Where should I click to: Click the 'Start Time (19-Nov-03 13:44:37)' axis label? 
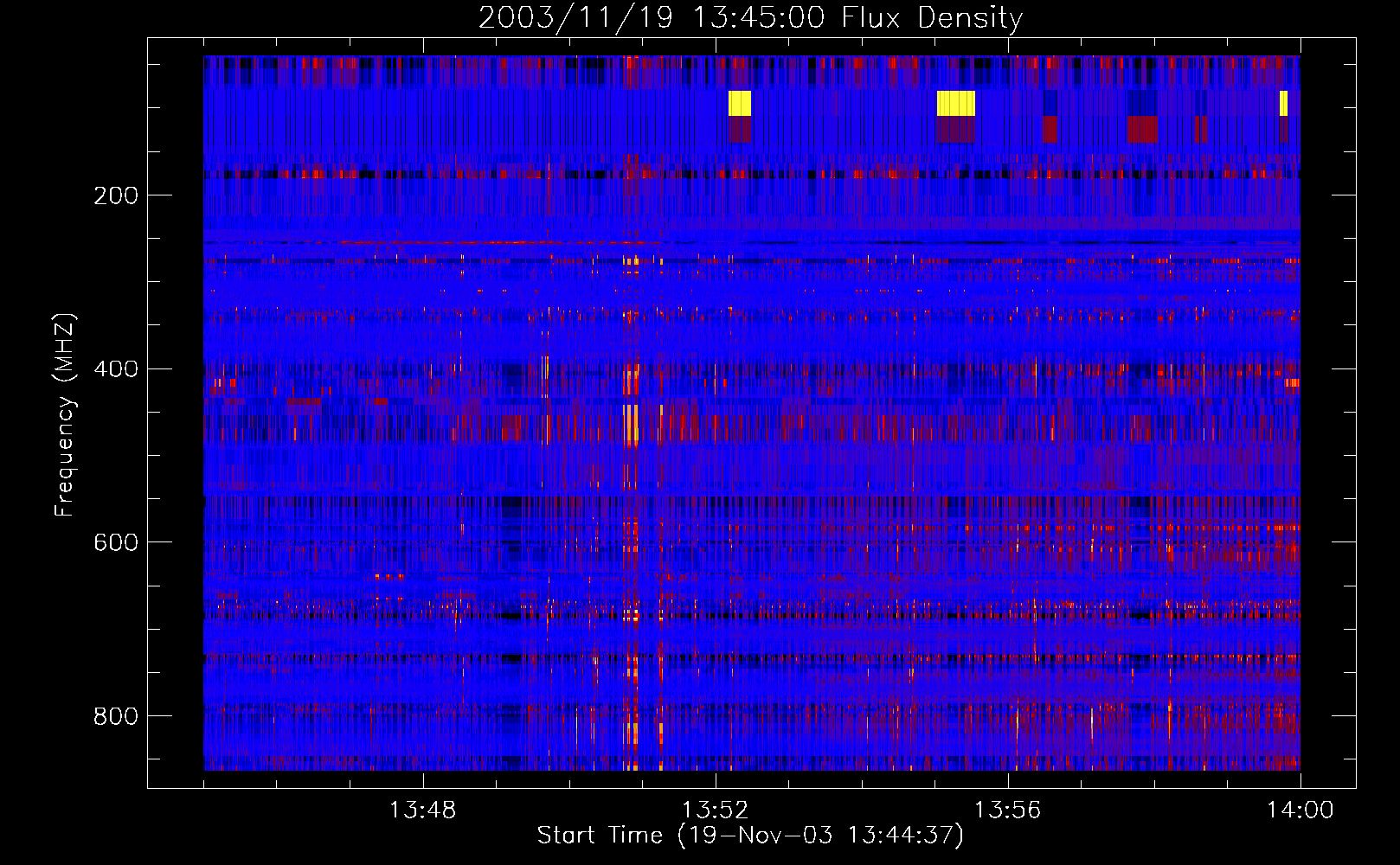tap(750, 836)
